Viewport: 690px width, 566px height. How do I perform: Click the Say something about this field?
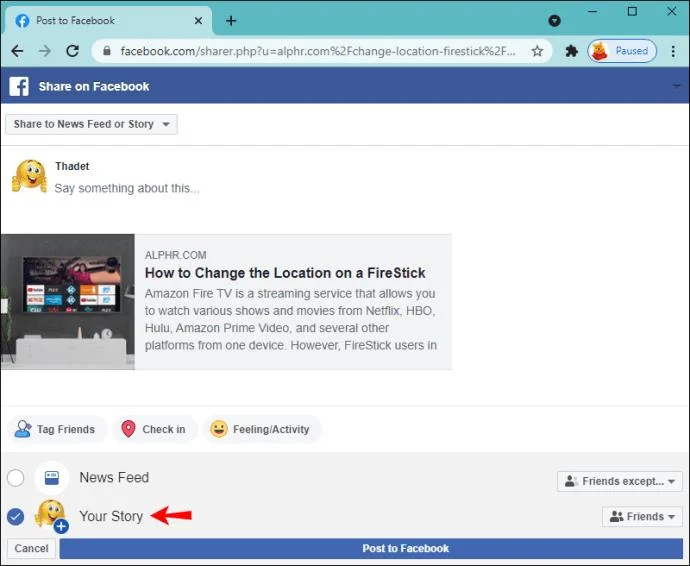[x=127, y=188]
